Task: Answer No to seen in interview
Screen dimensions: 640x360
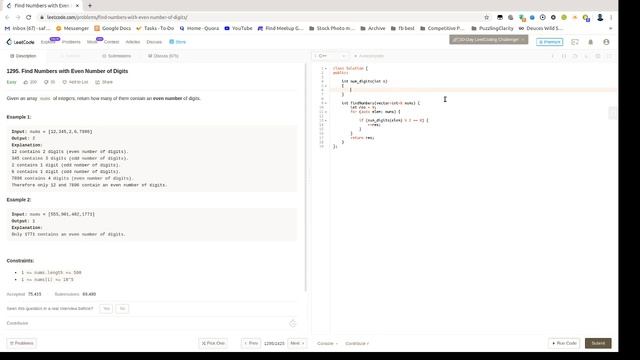Action: pyautogui.click(x=122, y=309)
